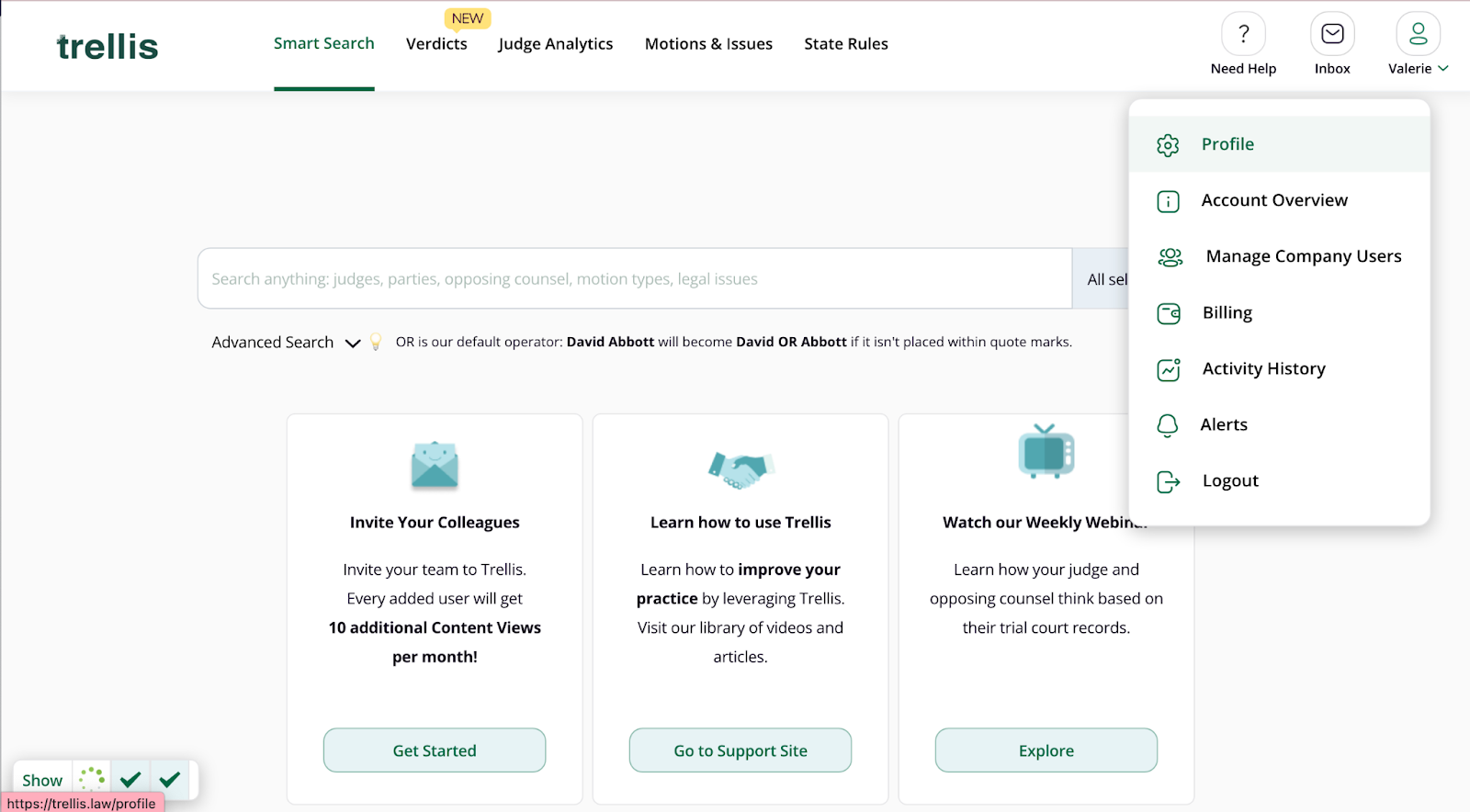Select Profile in the account menu
Screen dimensions: 1470x812
(1279, 144)
